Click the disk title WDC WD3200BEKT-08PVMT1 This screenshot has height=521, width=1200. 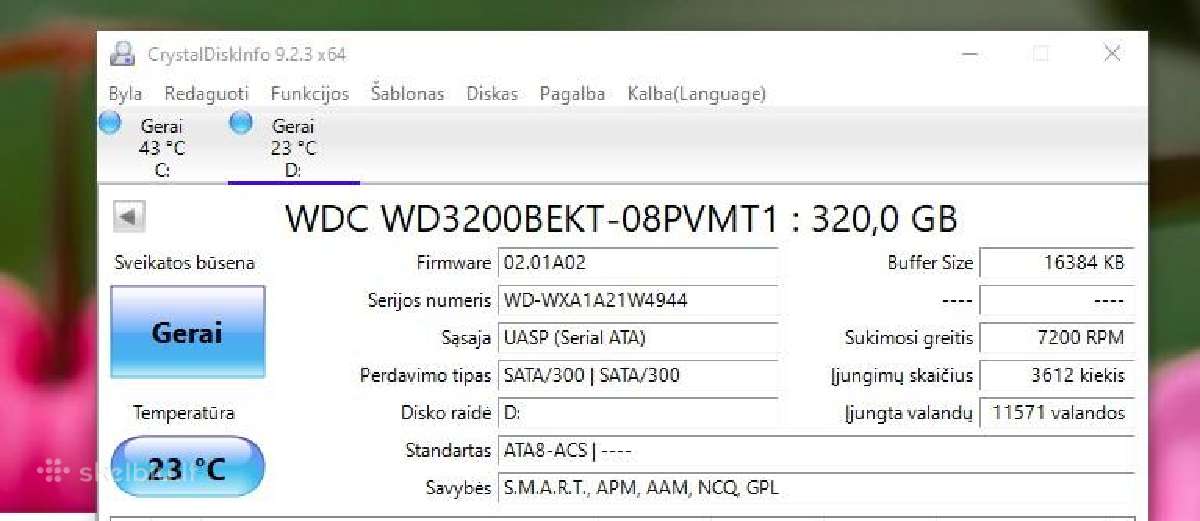[x=621, y=218]
